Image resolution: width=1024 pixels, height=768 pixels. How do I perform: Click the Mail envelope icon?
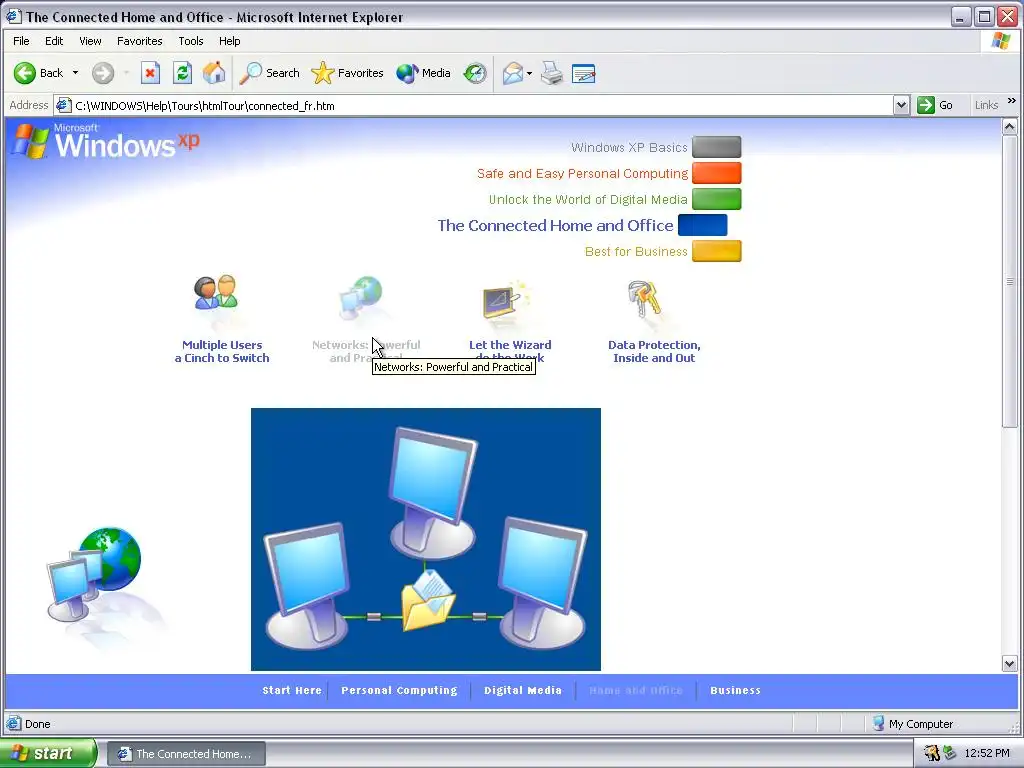coord(513,73)
